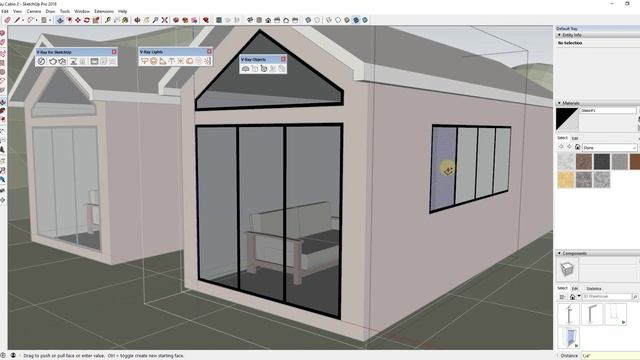Click the Zoom Extents icon
The image size is (640, 360).
(164, 20)
